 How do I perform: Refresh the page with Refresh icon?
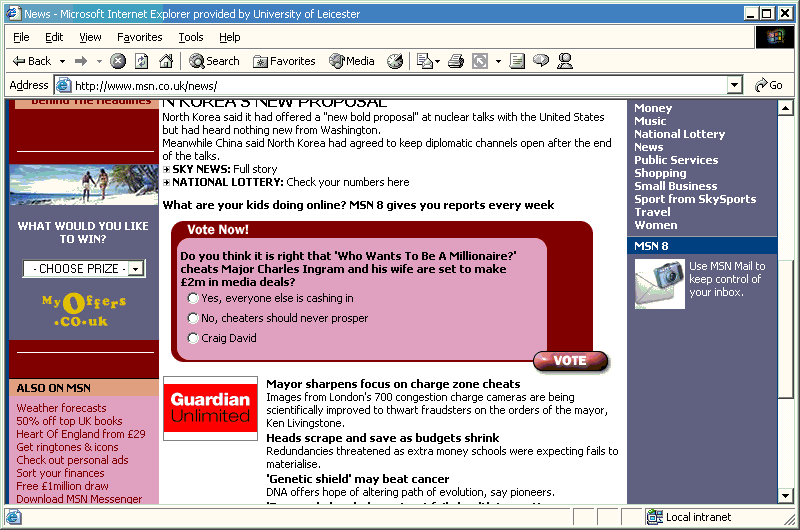tap(141, 61)
